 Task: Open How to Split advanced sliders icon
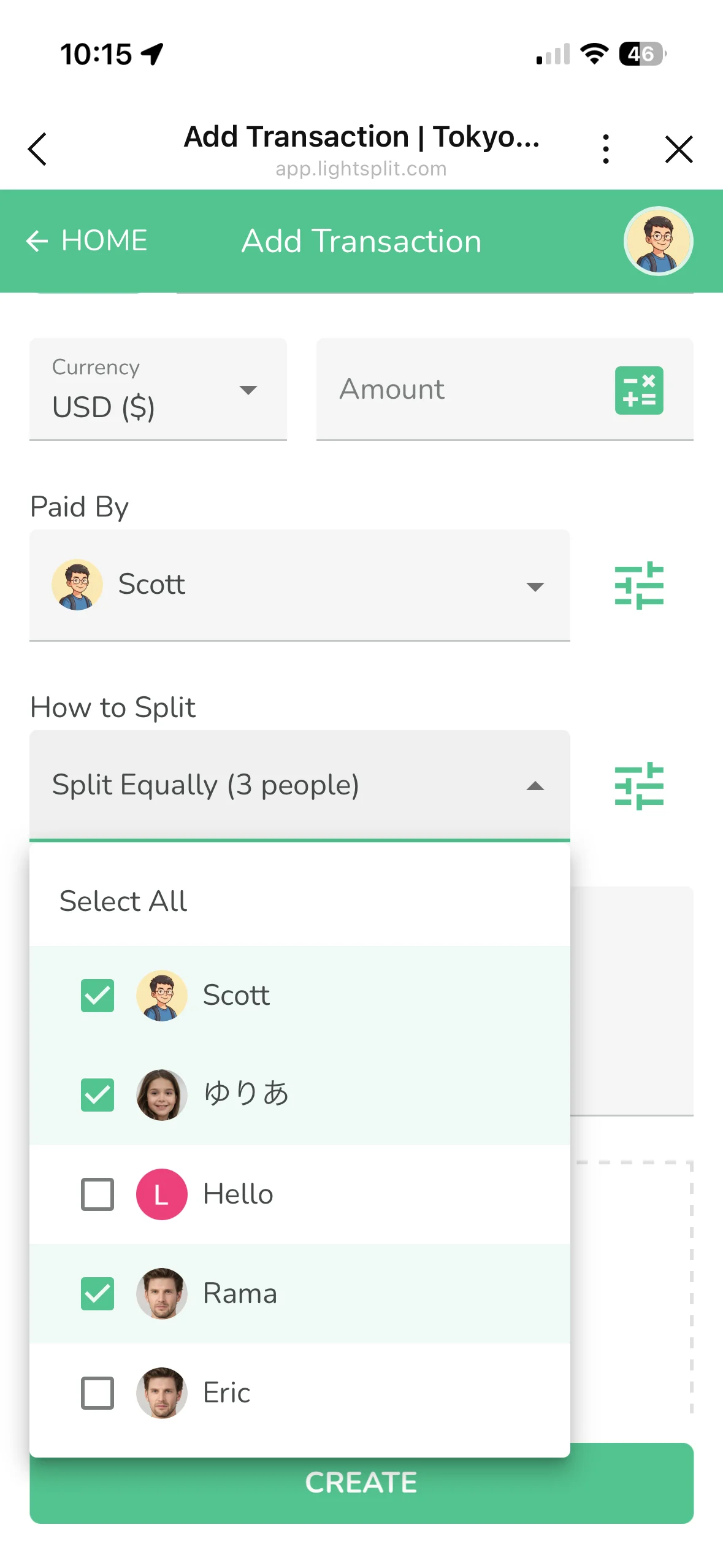638,786
